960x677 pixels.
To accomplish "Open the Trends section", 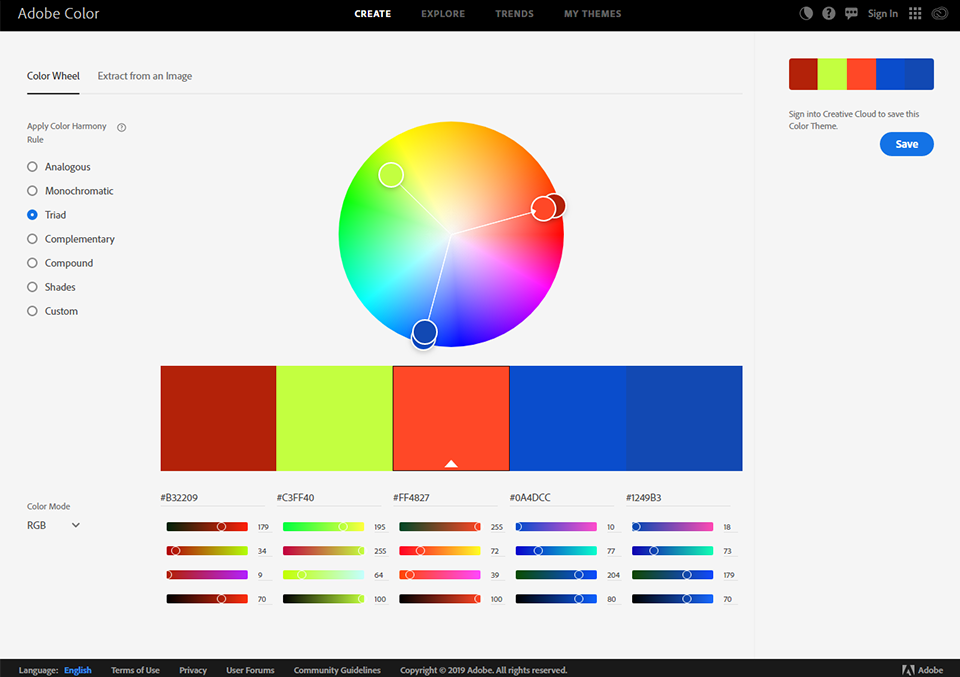I will pyautogui.click(x=514, y=13).
